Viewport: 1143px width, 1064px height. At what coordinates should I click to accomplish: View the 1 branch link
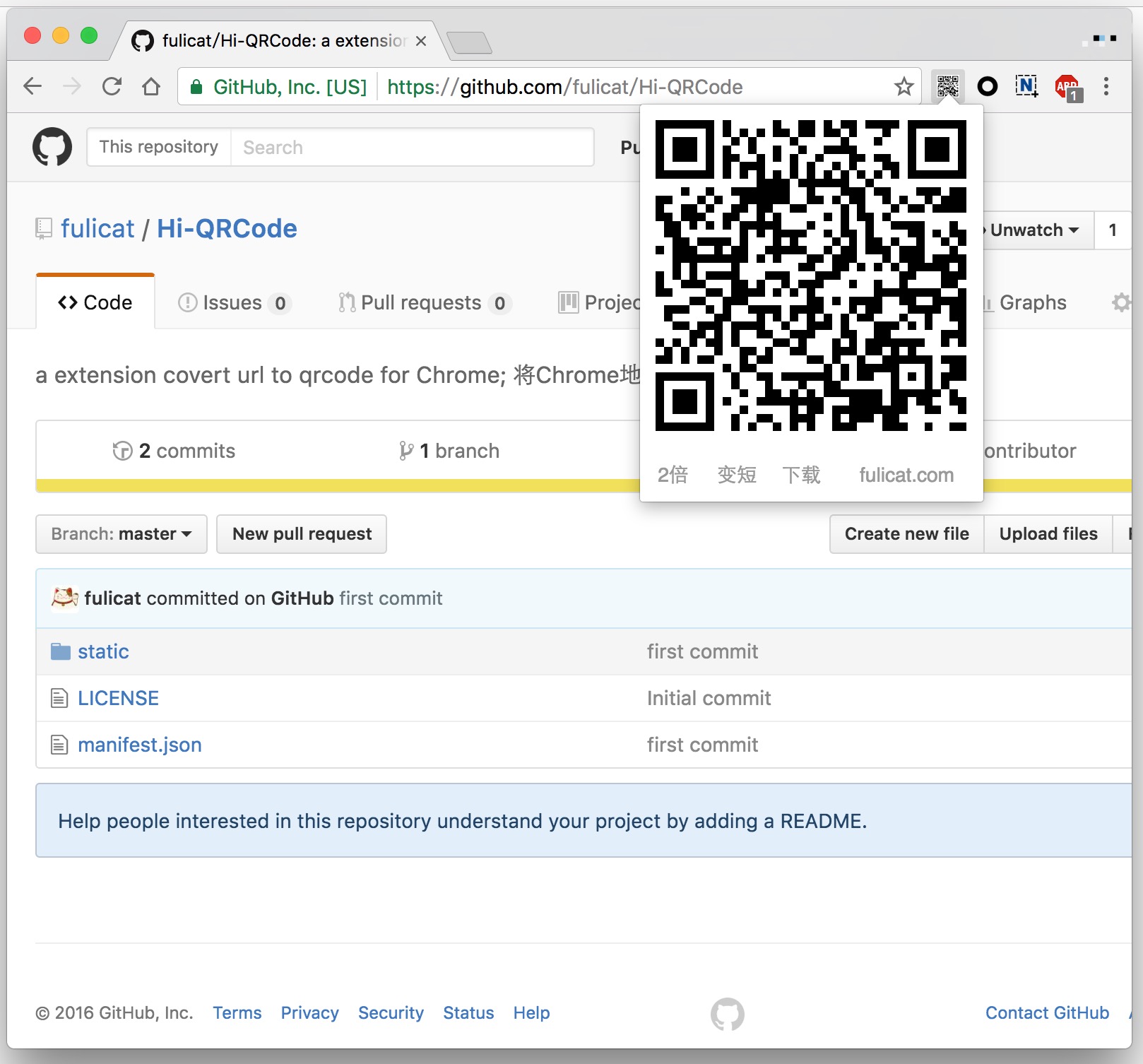449,451
